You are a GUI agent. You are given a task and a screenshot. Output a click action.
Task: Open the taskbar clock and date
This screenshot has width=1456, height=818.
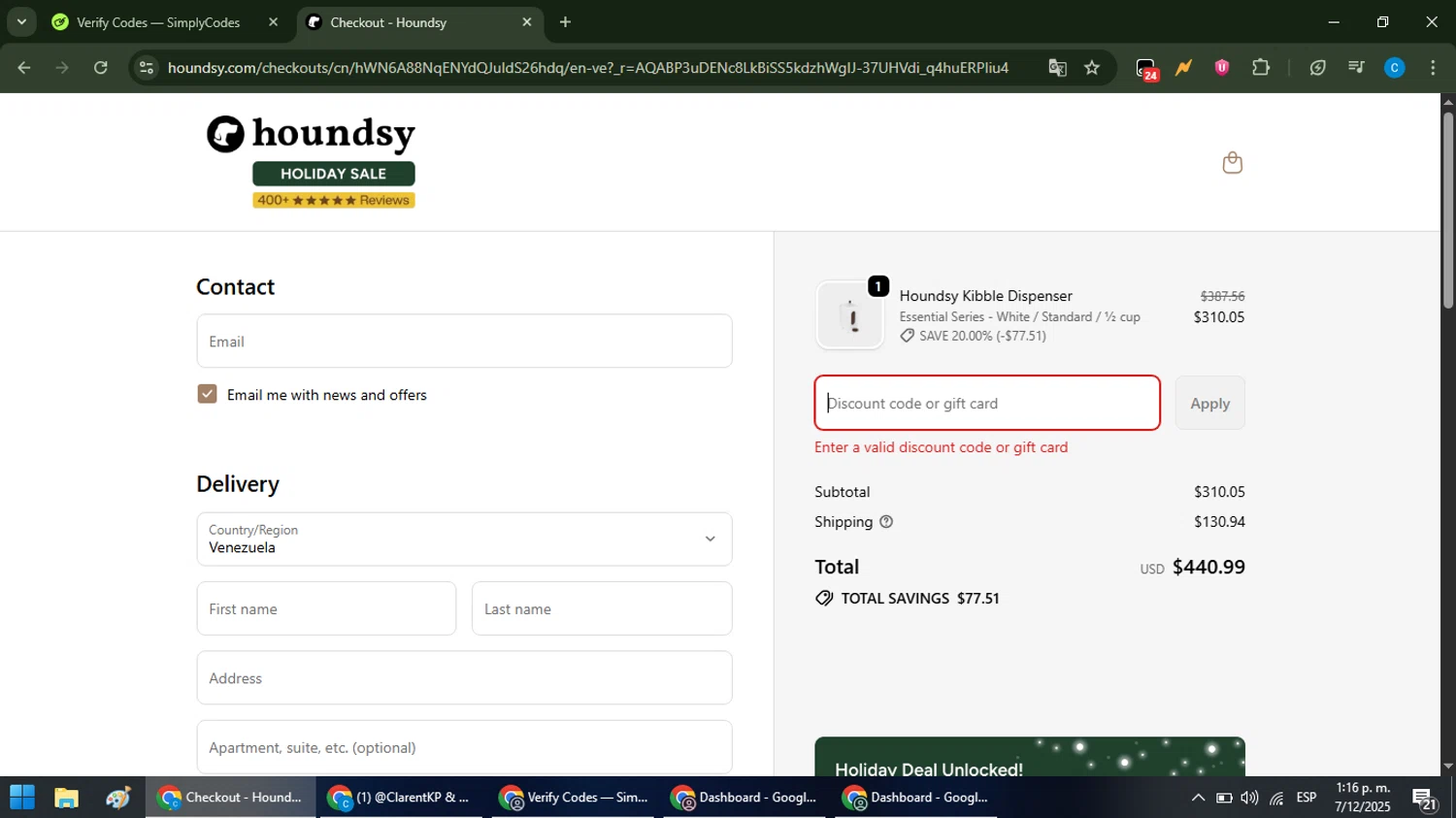point(1363,798)
